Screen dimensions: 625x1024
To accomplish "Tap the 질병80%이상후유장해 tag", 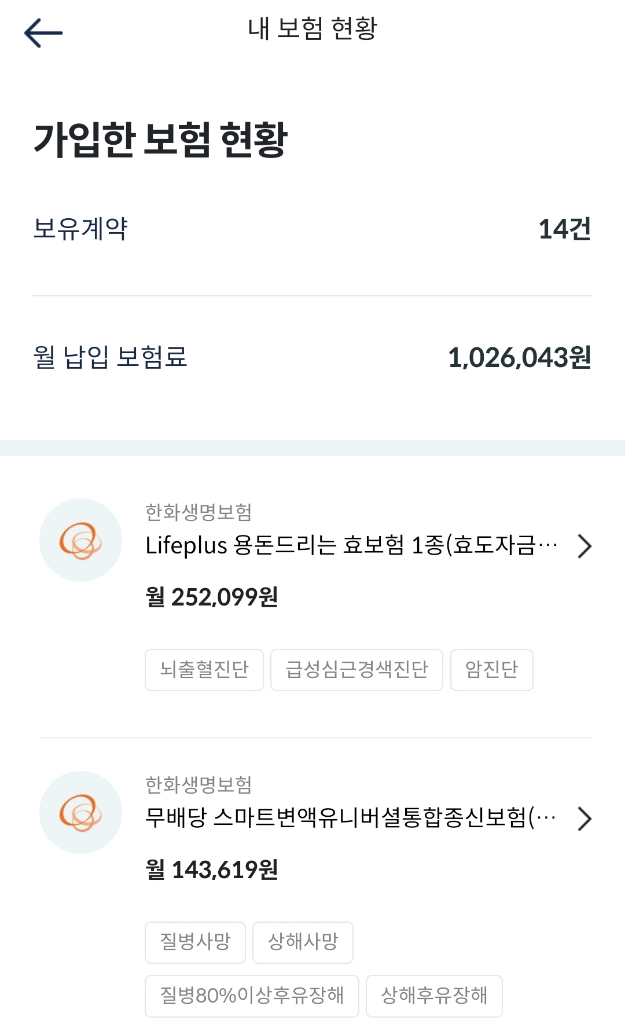I will pyautogui.click(x=252, y=996).
